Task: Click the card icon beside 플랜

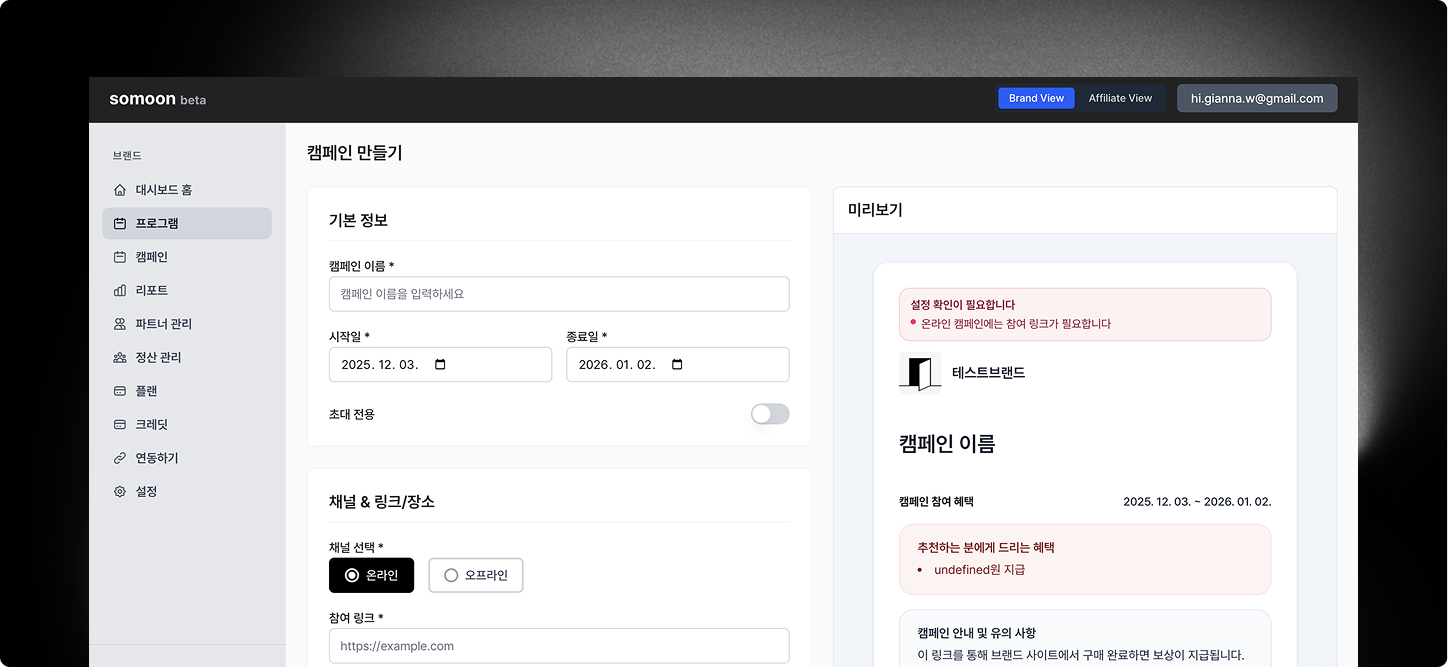Action: 120,391
